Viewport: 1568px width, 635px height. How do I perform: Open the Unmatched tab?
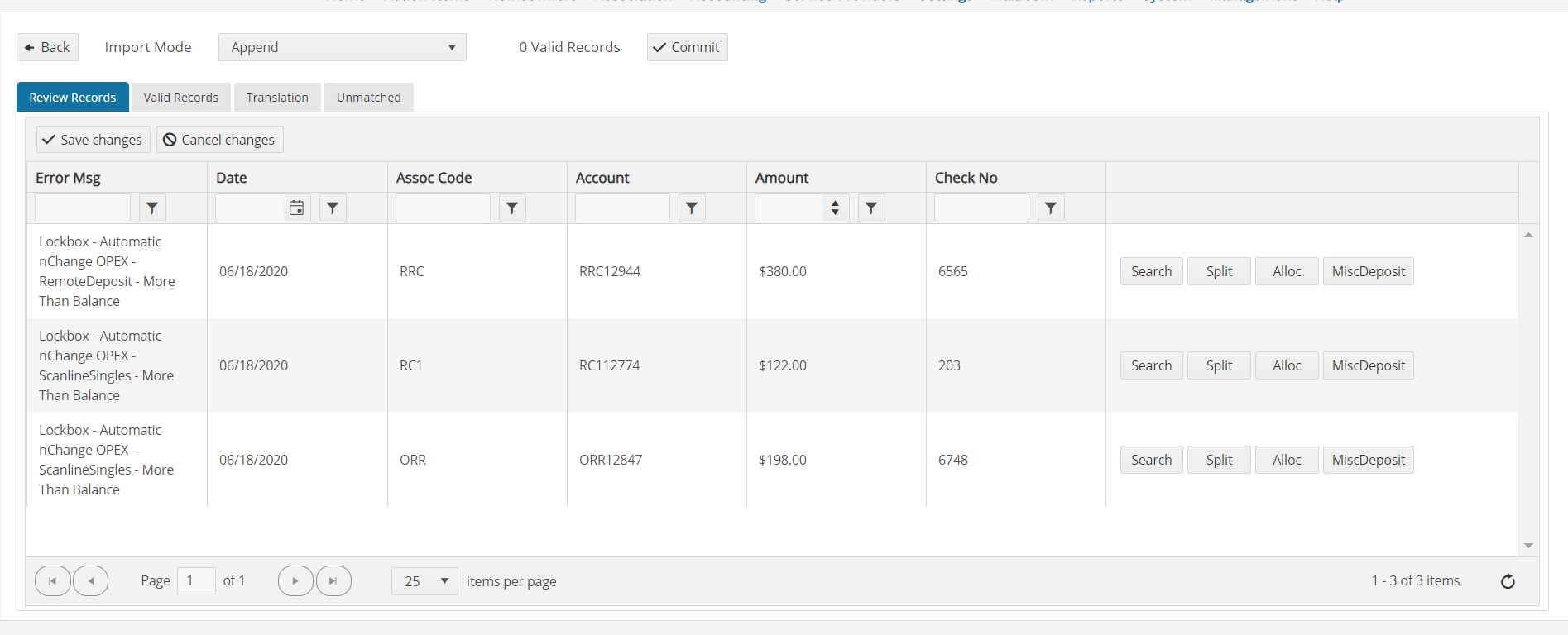(369, 98)
